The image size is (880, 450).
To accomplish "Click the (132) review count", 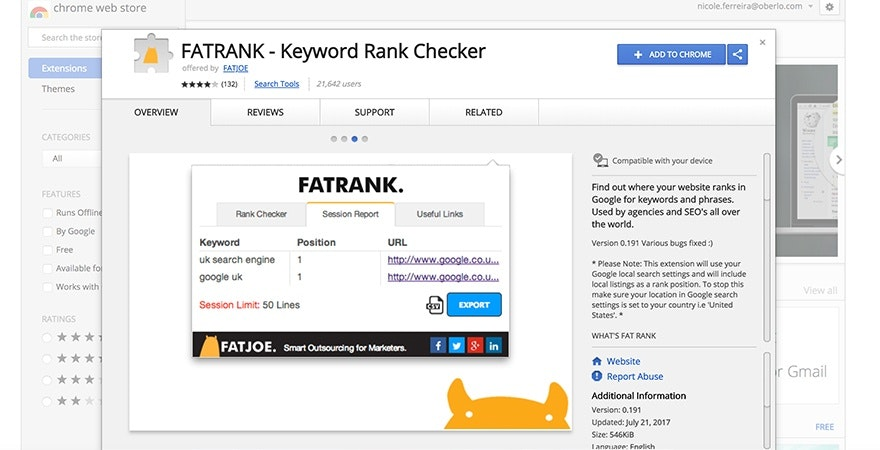I will pos(229,84).
